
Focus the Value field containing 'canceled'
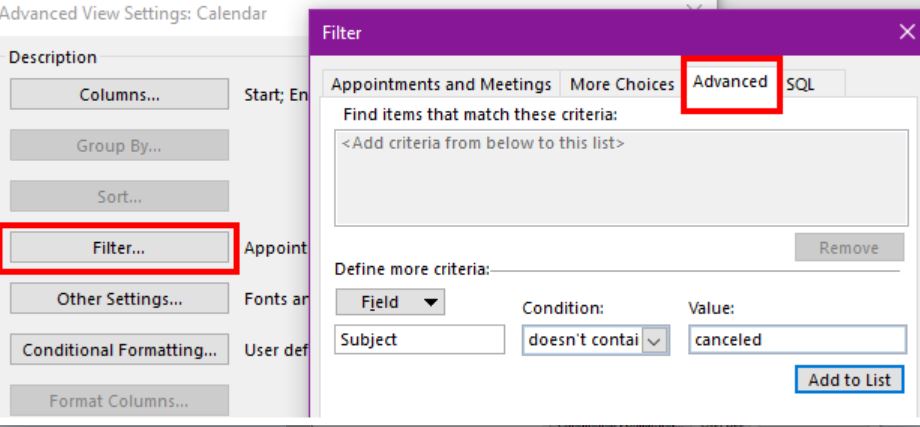796,340
